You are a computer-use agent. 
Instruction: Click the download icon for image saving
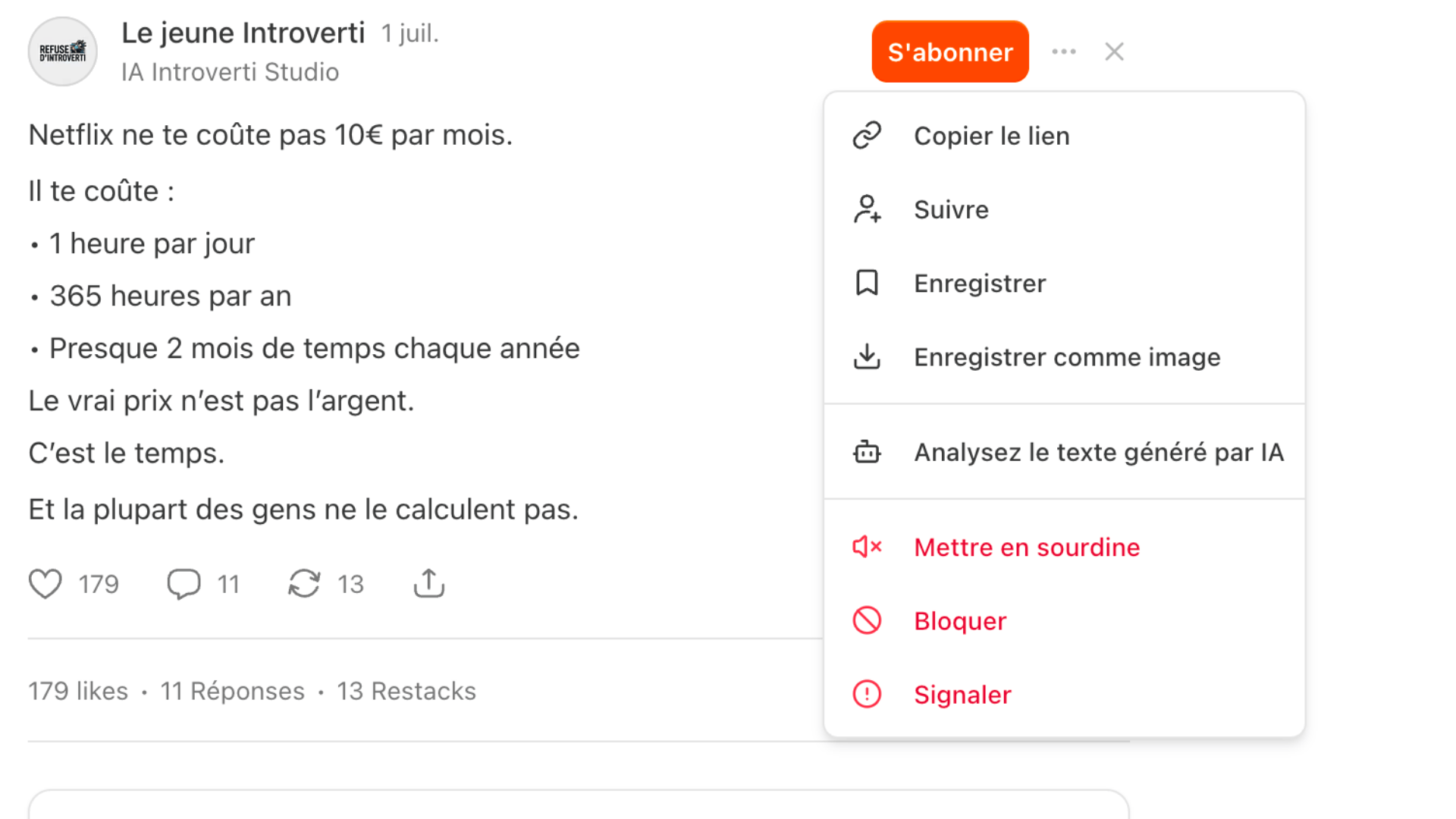tap(867, 356)
